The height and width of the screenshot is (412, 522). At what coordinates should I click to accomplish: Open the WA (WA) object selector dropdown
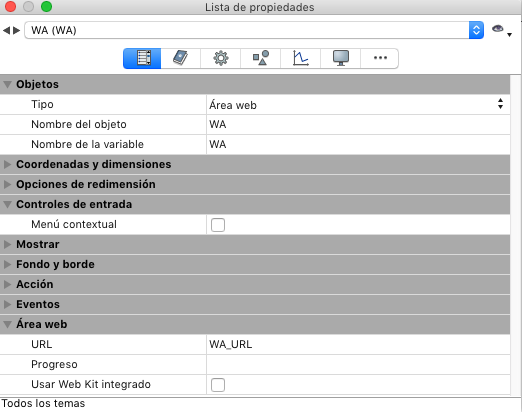254,30
